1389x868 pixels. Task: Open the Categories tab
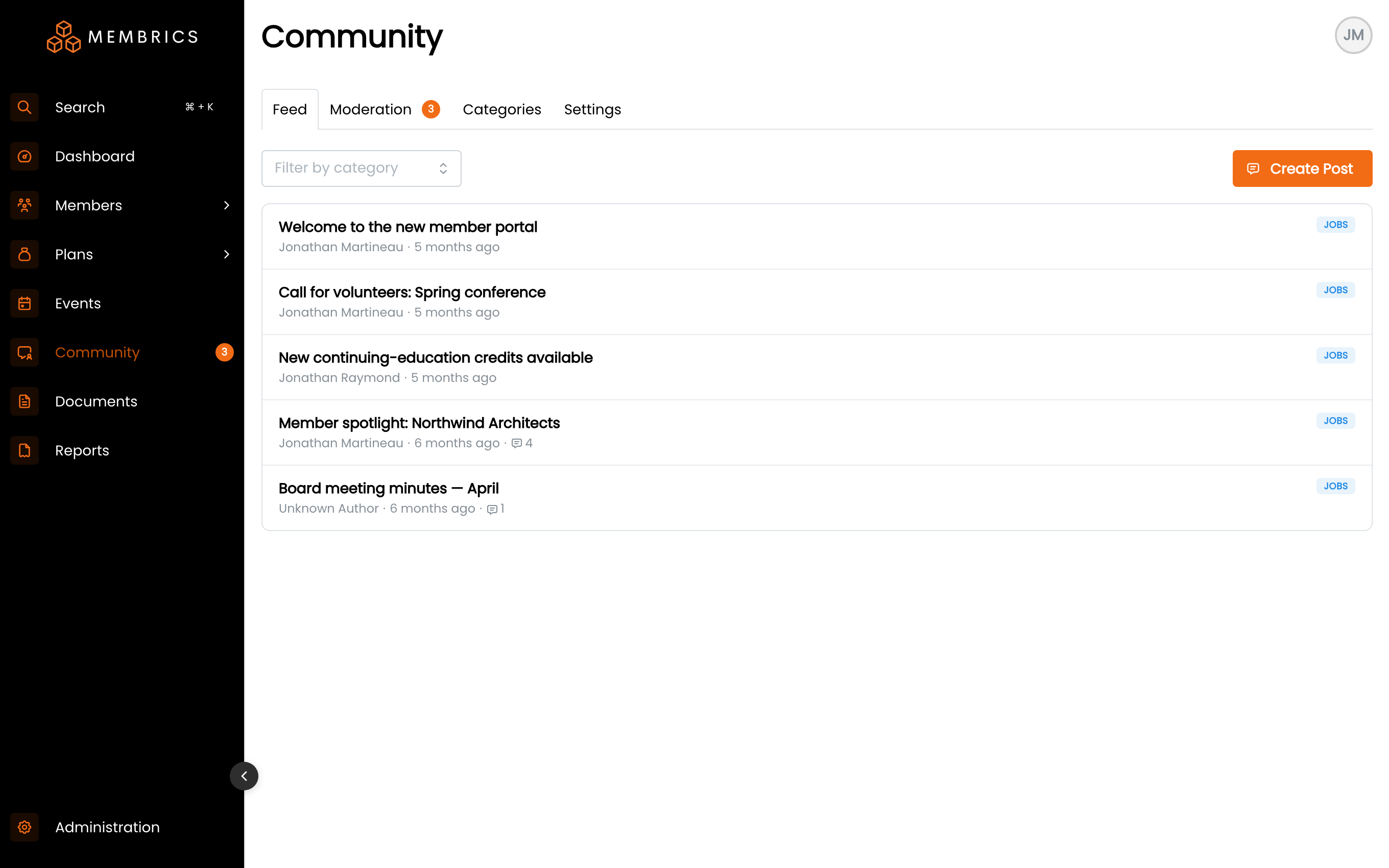(x=501, y=109)
